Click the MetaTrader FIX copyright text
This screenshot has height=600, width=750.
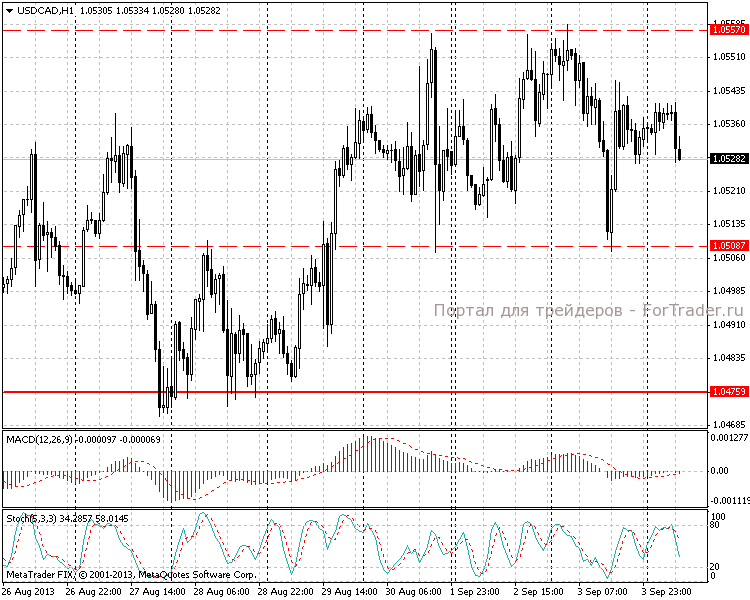click(x=132, y=575)
